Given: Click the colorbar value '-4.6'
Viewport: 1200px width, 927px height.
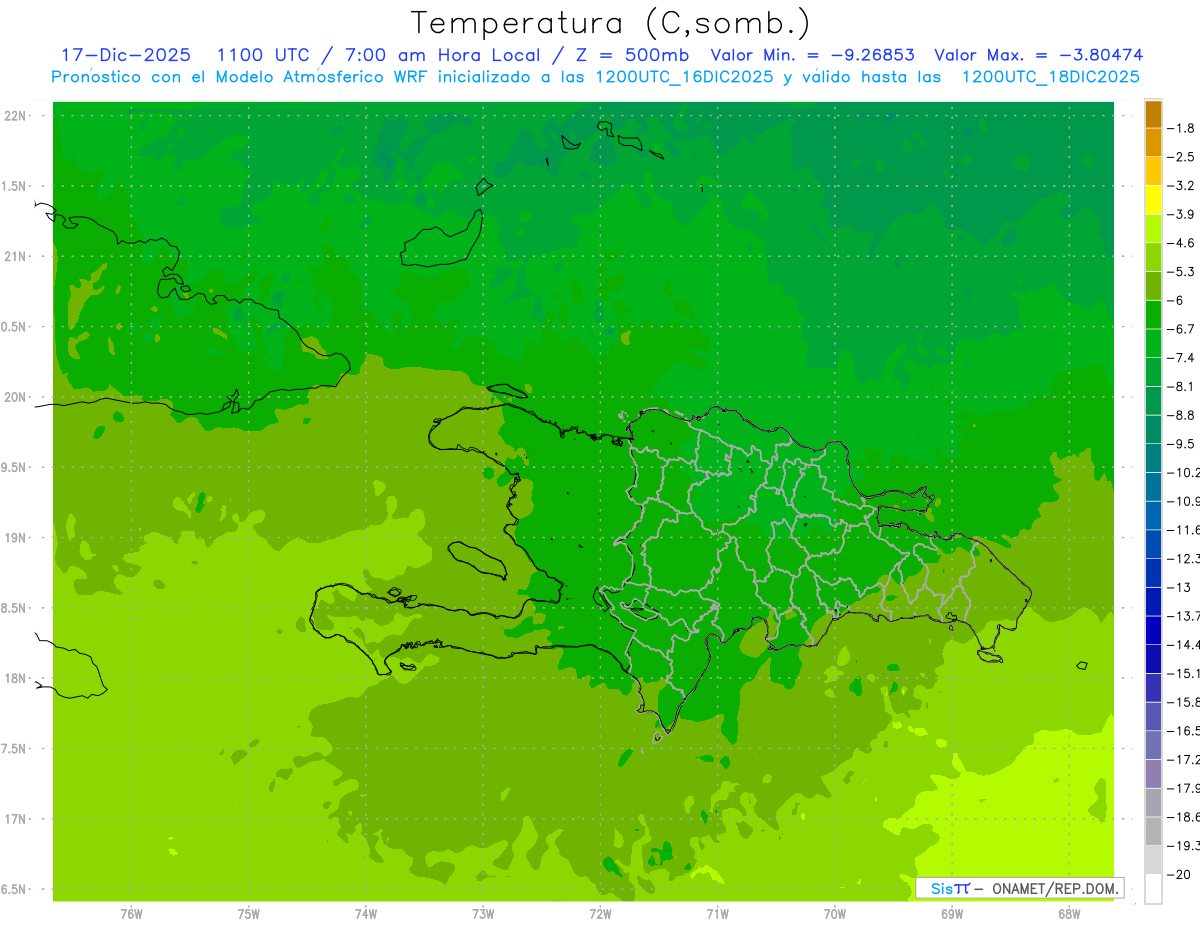Looking at the screenshot, I should [x=1180, y=243].
